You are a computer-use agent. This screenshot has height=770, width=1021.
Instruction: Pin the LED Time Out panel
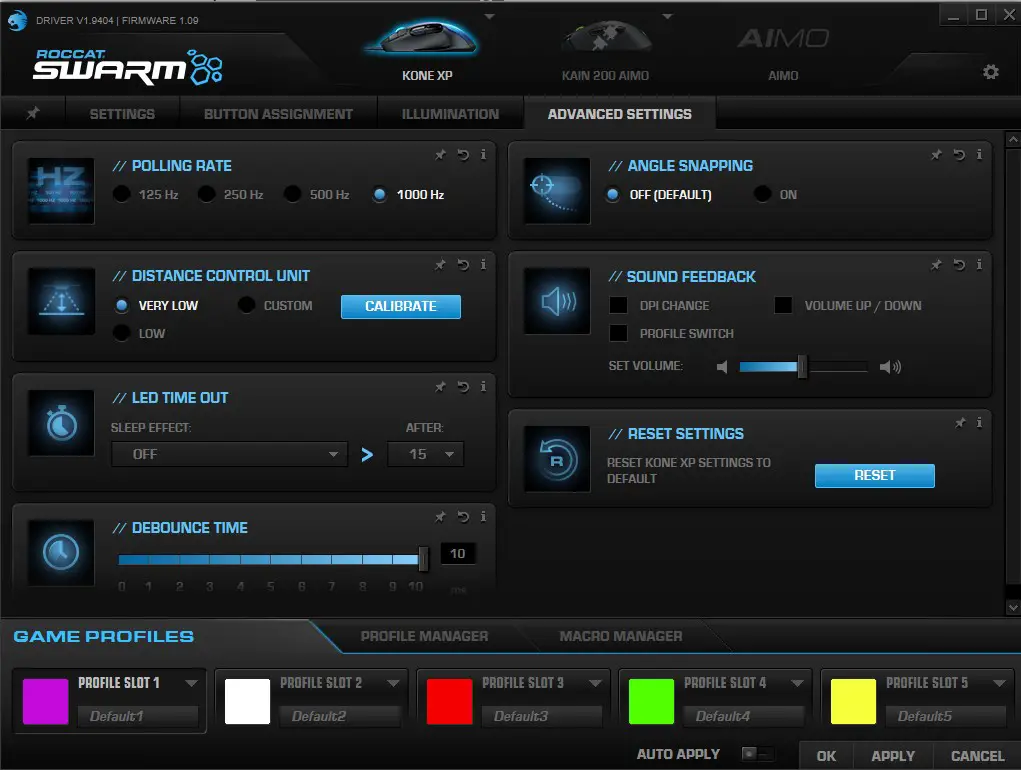coord(440,387)
